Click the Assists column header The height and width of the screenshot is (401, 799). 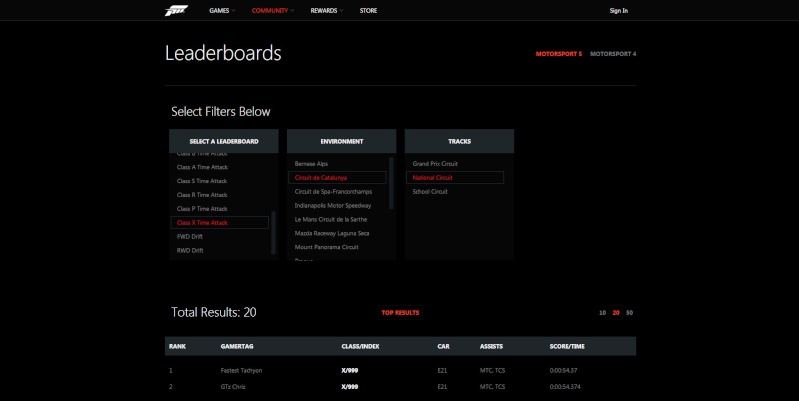click(x=491, y=346)
